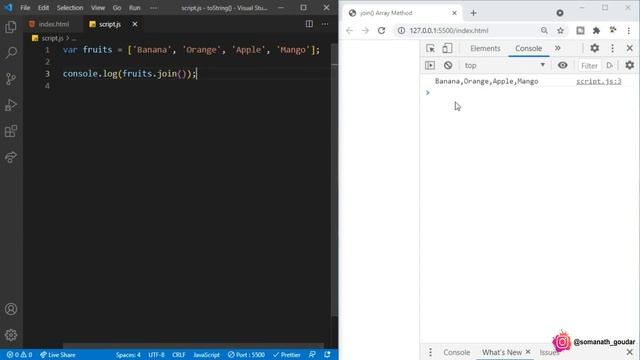This screenshot has width=640, height=360.
Task: Reload the Chrome page
Action: pyautogui.click(x=381, y=31)
